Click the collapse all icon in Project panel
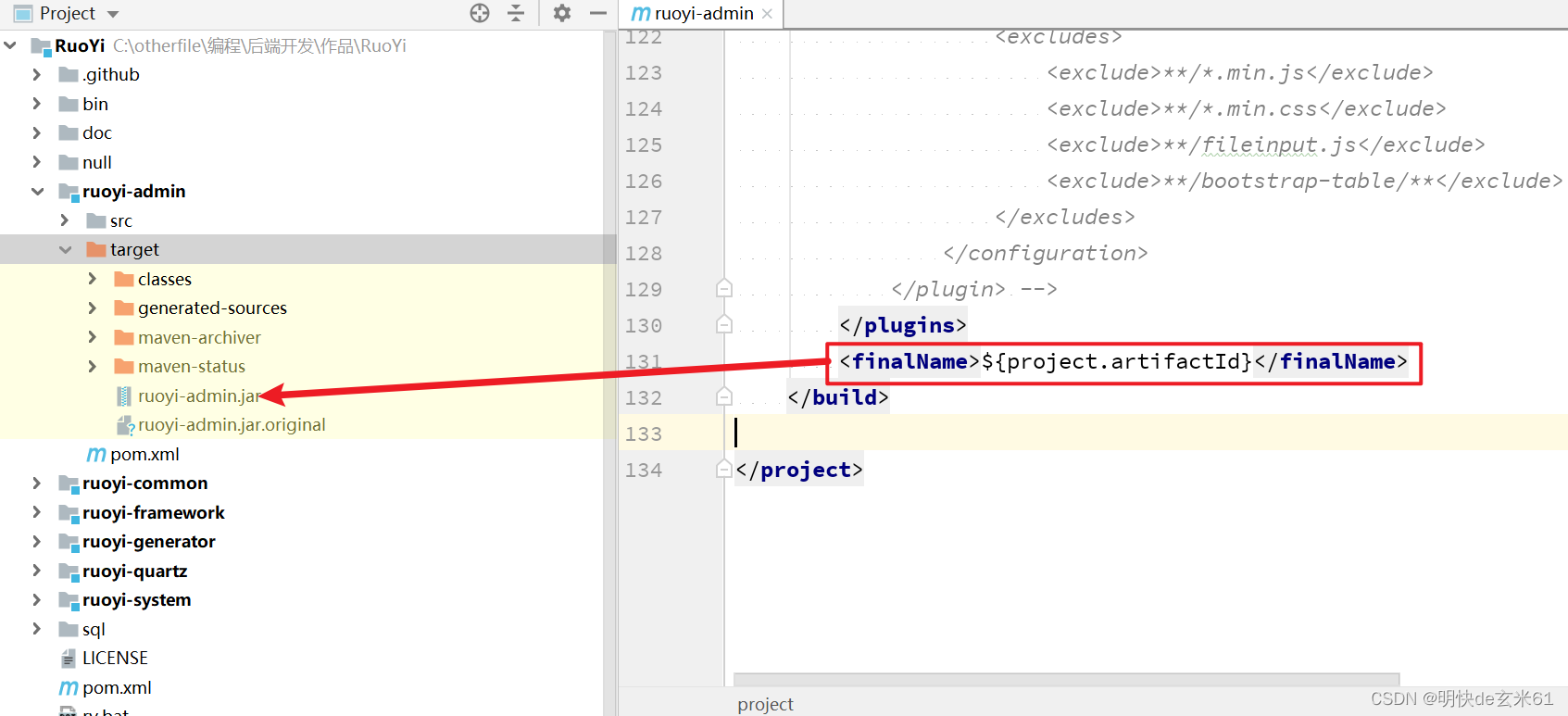Screen dimensions: 1568x716 coord(517,13)
